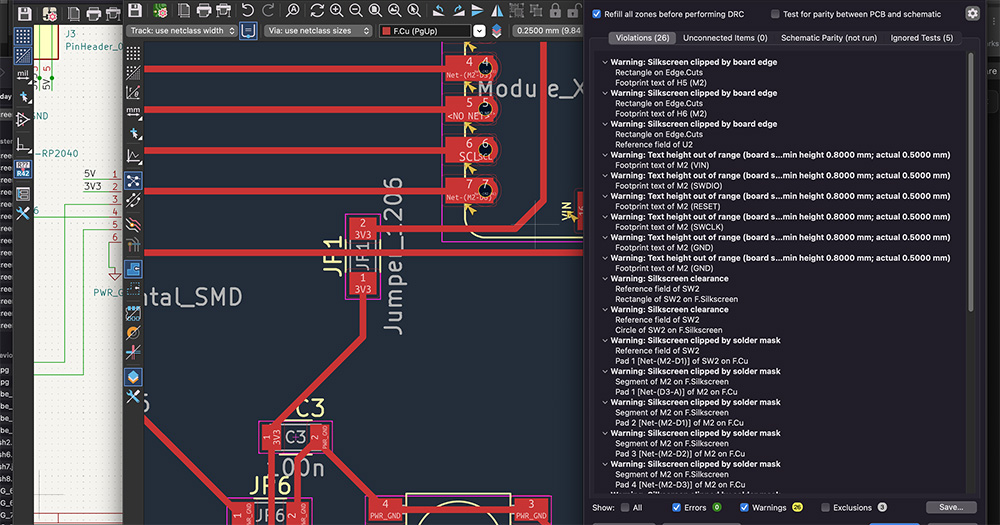Enable Refill all zones before performing DRC
Viewport: 1000px width, 525px height.
coord(596,13)
